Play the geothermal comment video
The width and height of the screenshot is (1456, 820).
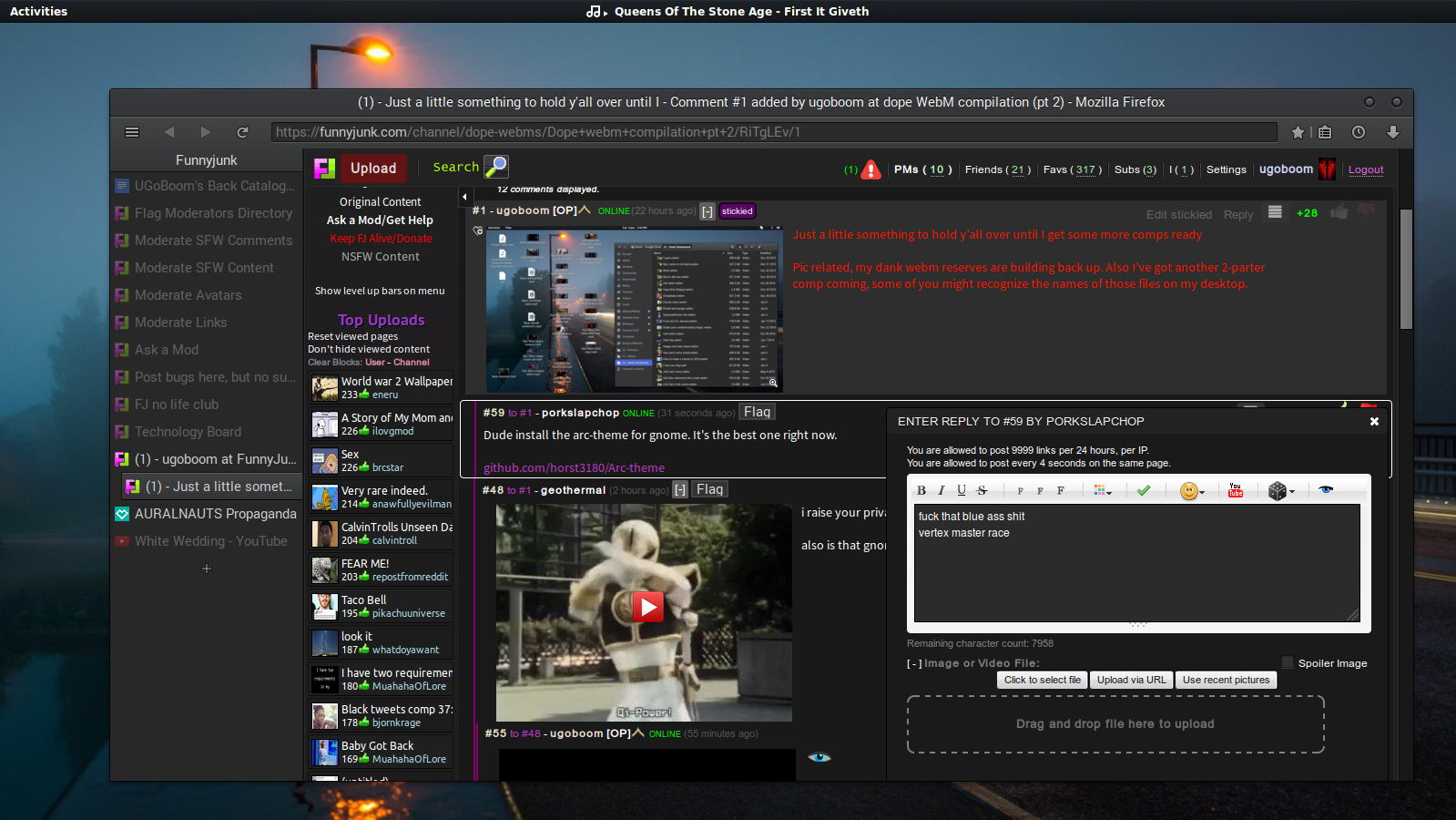click(647, 607)
